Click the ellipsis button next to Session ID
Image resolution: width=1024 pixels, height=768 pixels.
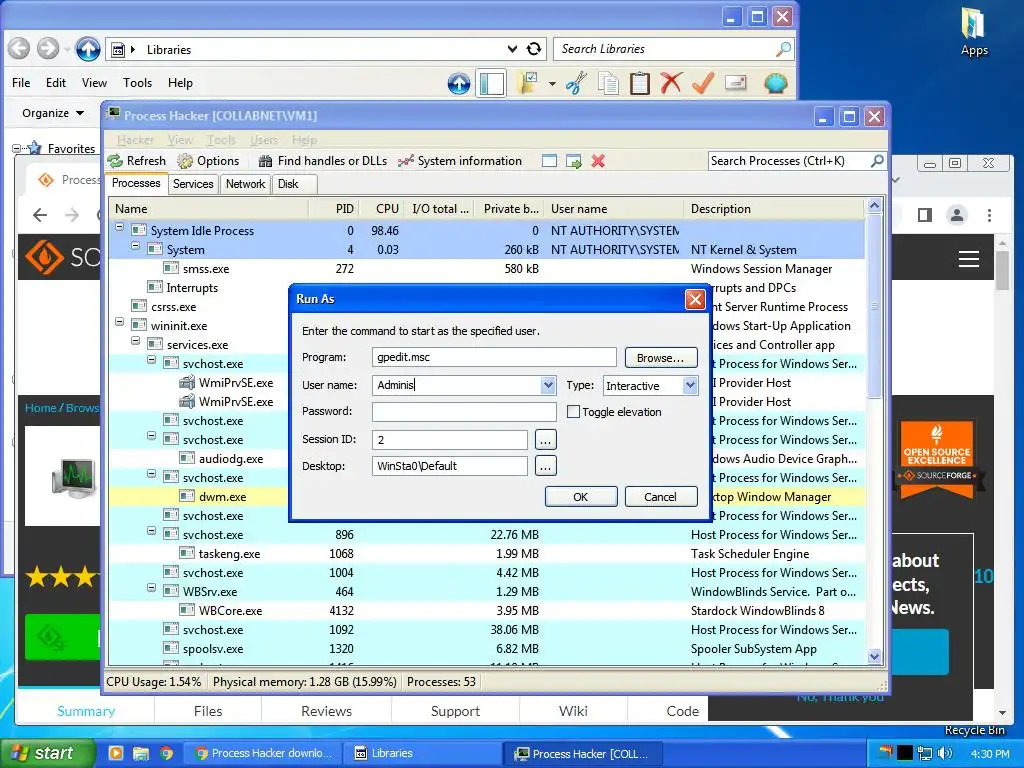click(x=545, y=440)
